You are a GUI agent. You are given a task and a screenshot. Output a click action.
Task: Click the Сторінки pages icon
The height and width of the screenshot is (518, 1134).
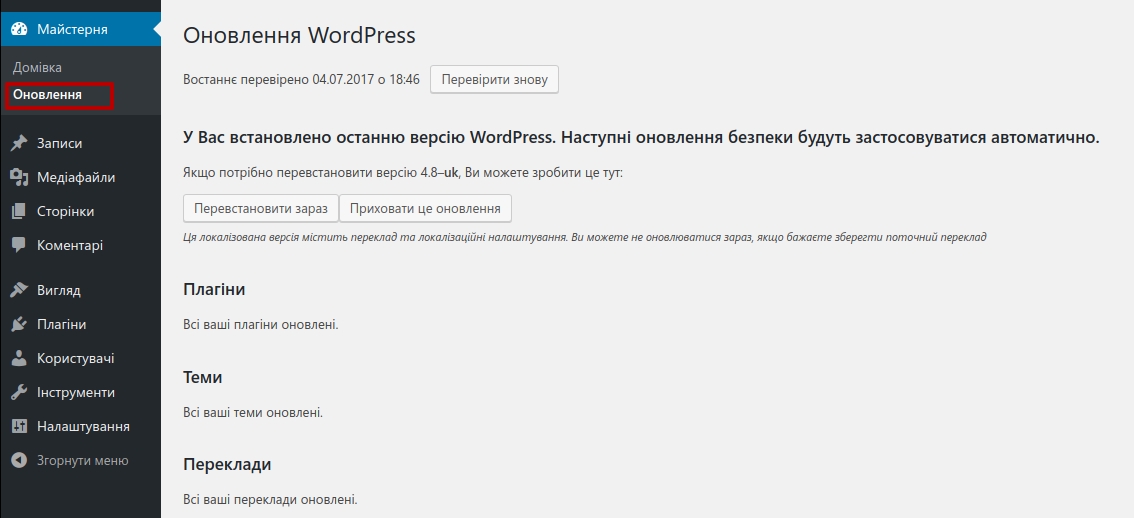(x=19, y=211)
